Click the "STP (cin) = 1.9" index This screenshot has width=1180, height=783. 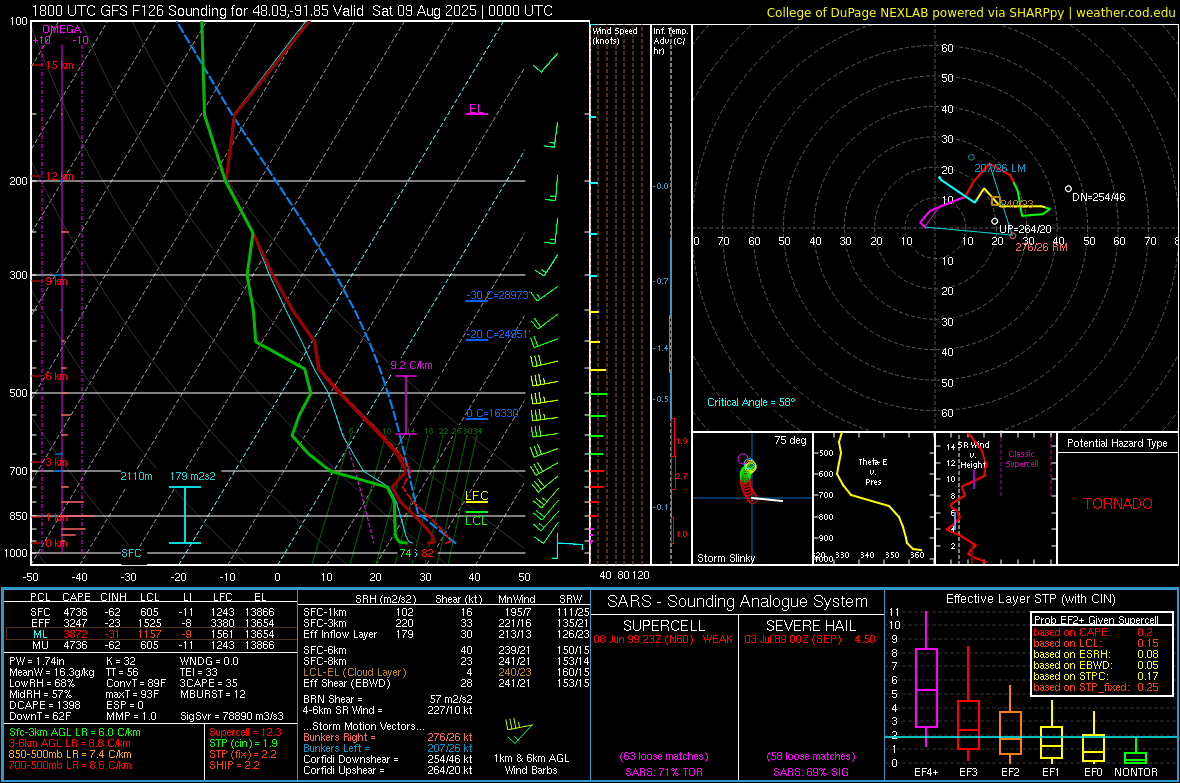point(243,743)
